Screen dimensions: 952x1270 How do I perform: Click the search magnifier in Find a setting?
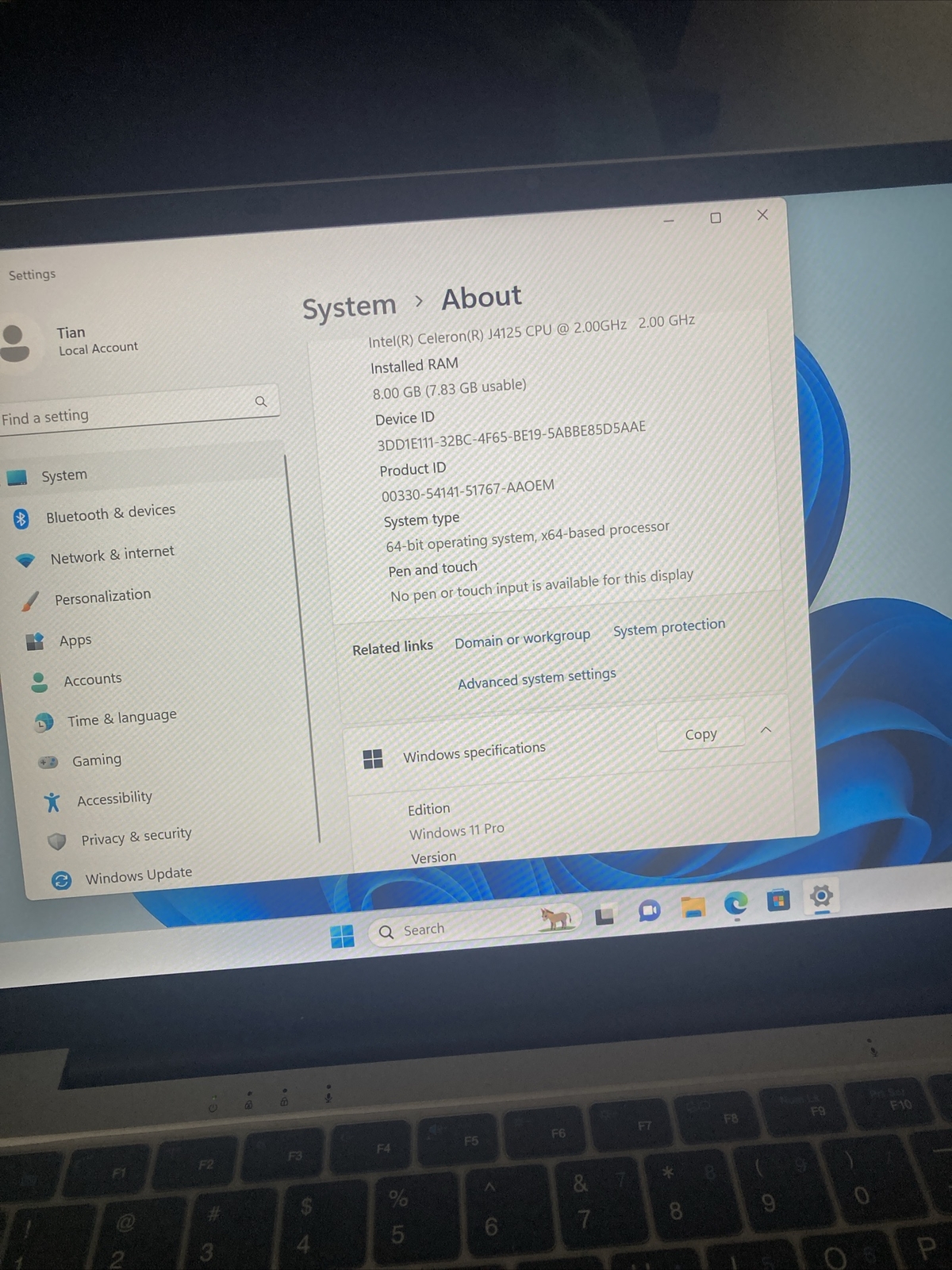pos(261,402)
